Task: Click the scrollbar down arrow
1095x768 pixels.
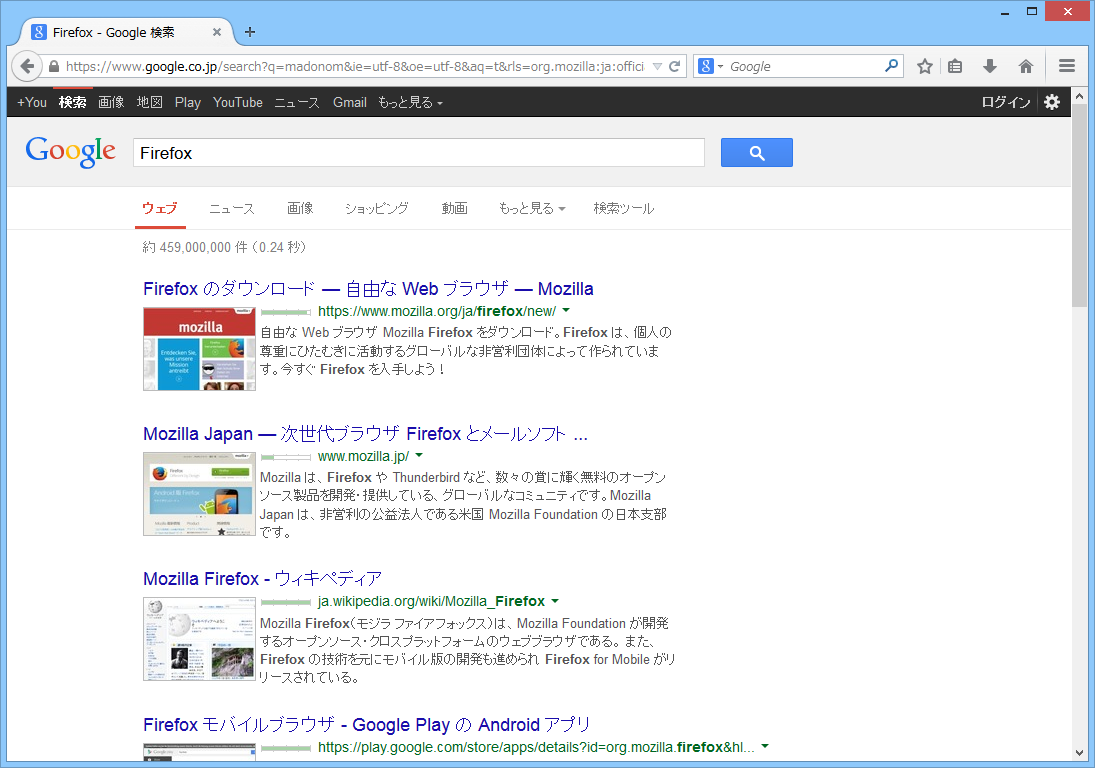Action: (x=1080, y=753)
